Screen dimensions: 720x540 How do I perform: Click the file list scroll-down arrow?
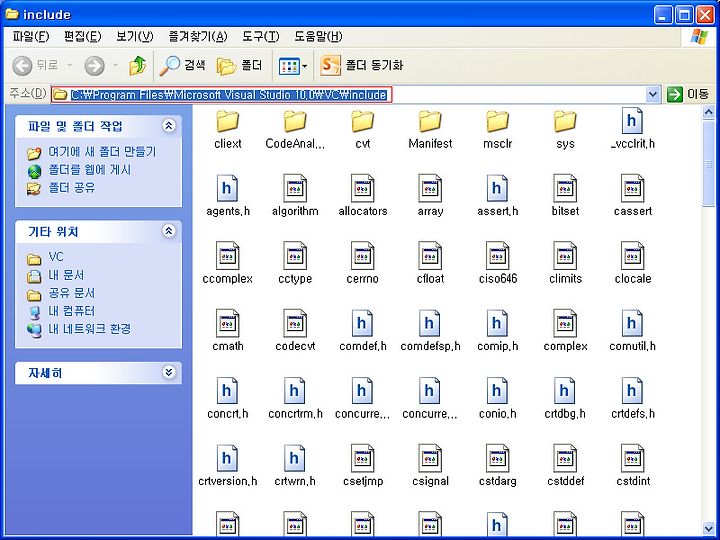[709, 527]
